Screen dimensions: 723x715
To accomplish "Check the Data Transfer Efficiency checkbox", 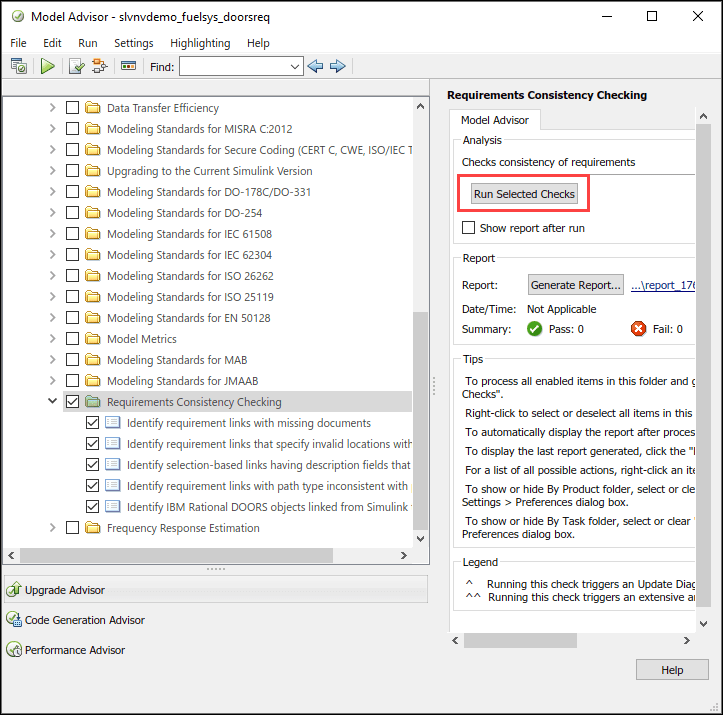I will click(x=72, y=108).
